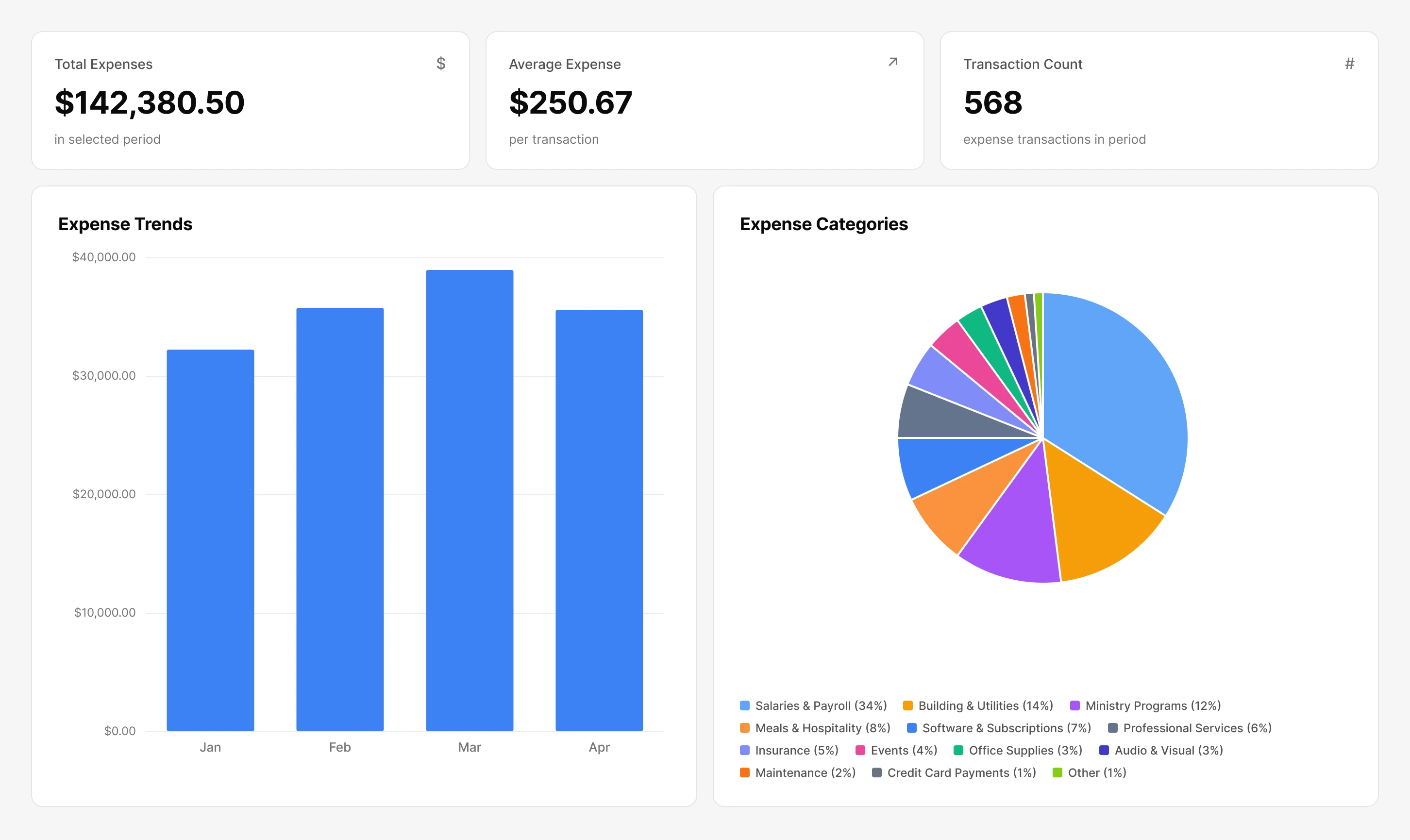This screenshot has height=840, width=1410.
Task: Click the Jan label on the x-axis
Action: click(211, 747)
